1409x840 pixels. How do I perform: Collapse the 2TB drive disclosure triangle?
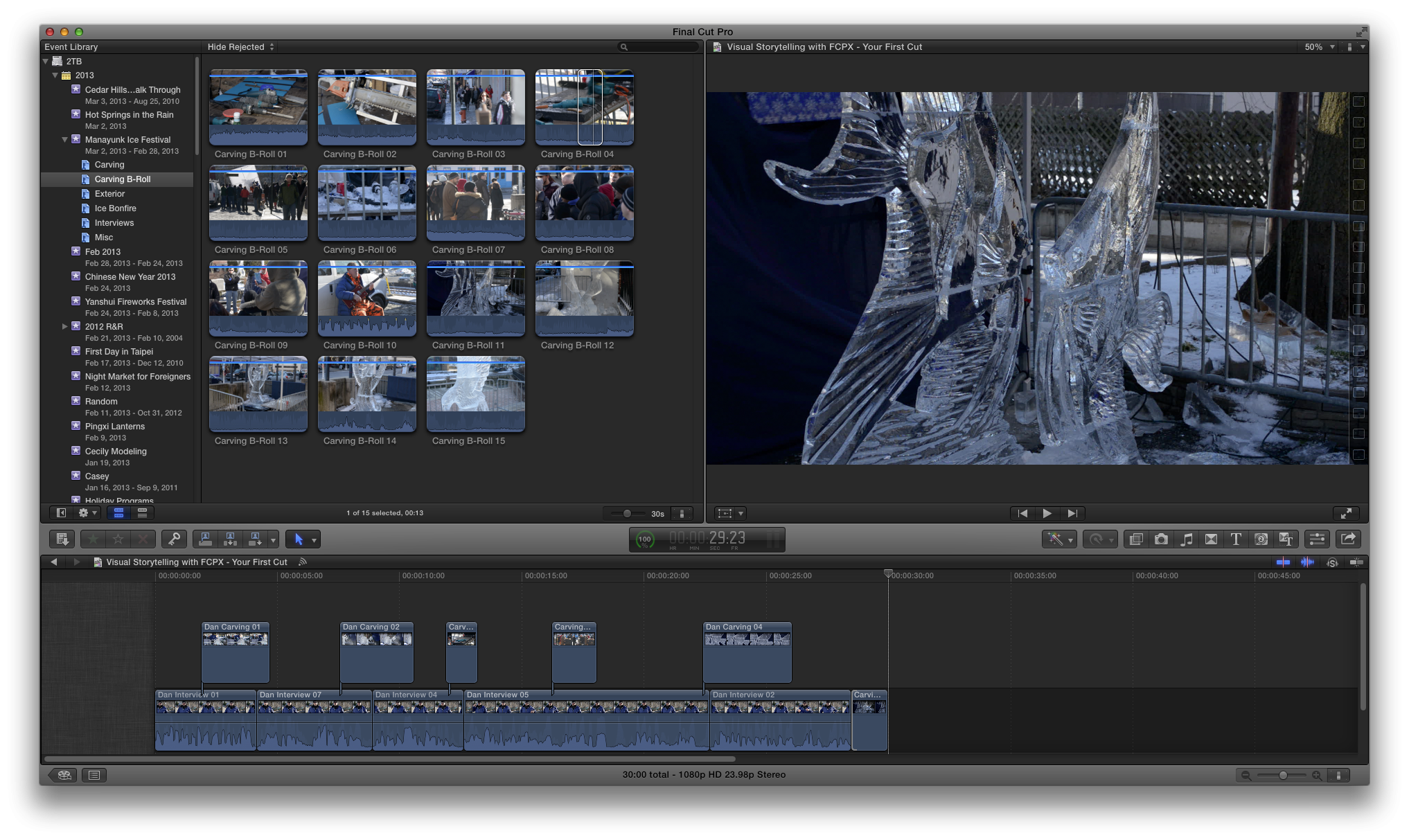click(46, 61)
